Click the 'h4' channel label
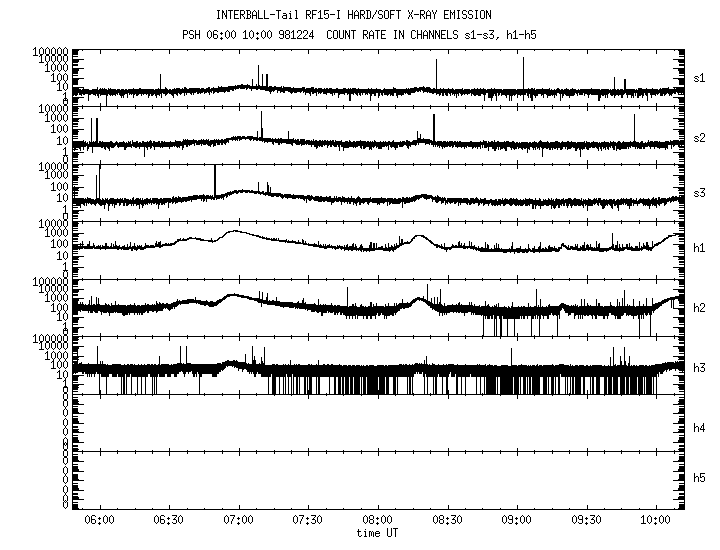The width and height of the screenshot is (720, 550). click(699, 428)
